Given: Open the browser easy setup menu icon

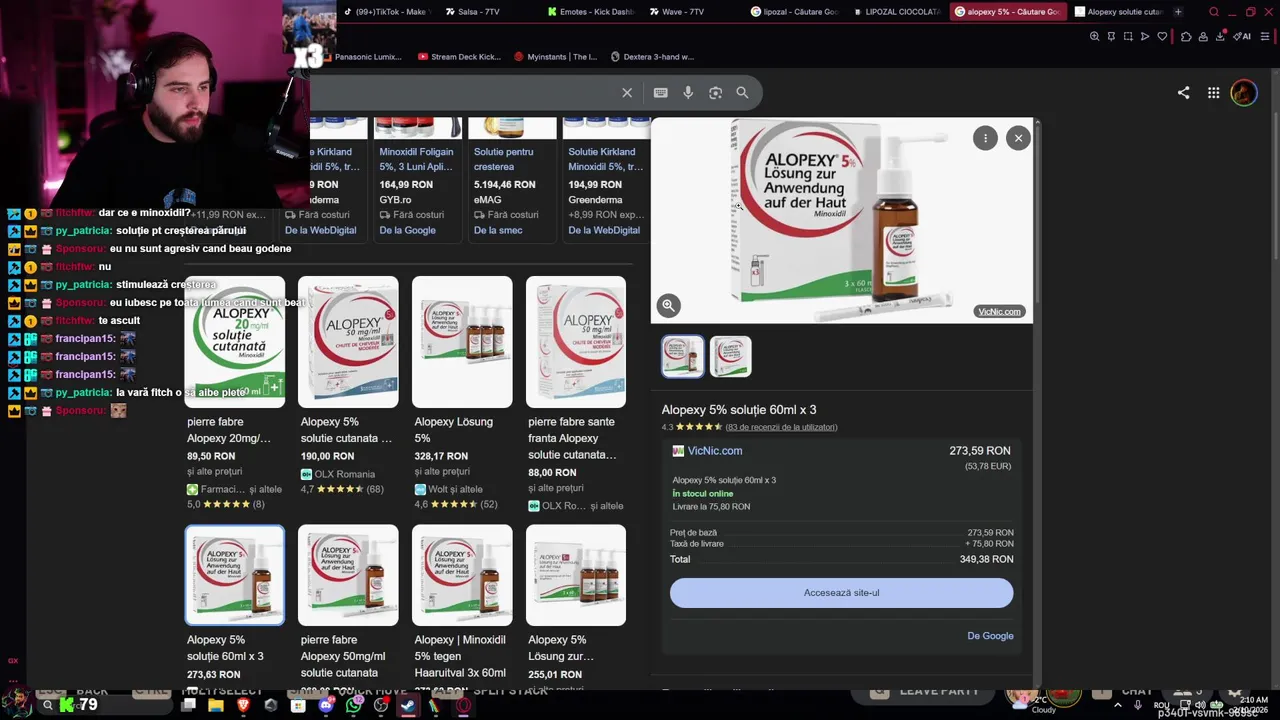Looking at the screenshot, I should click(1265, 36).
